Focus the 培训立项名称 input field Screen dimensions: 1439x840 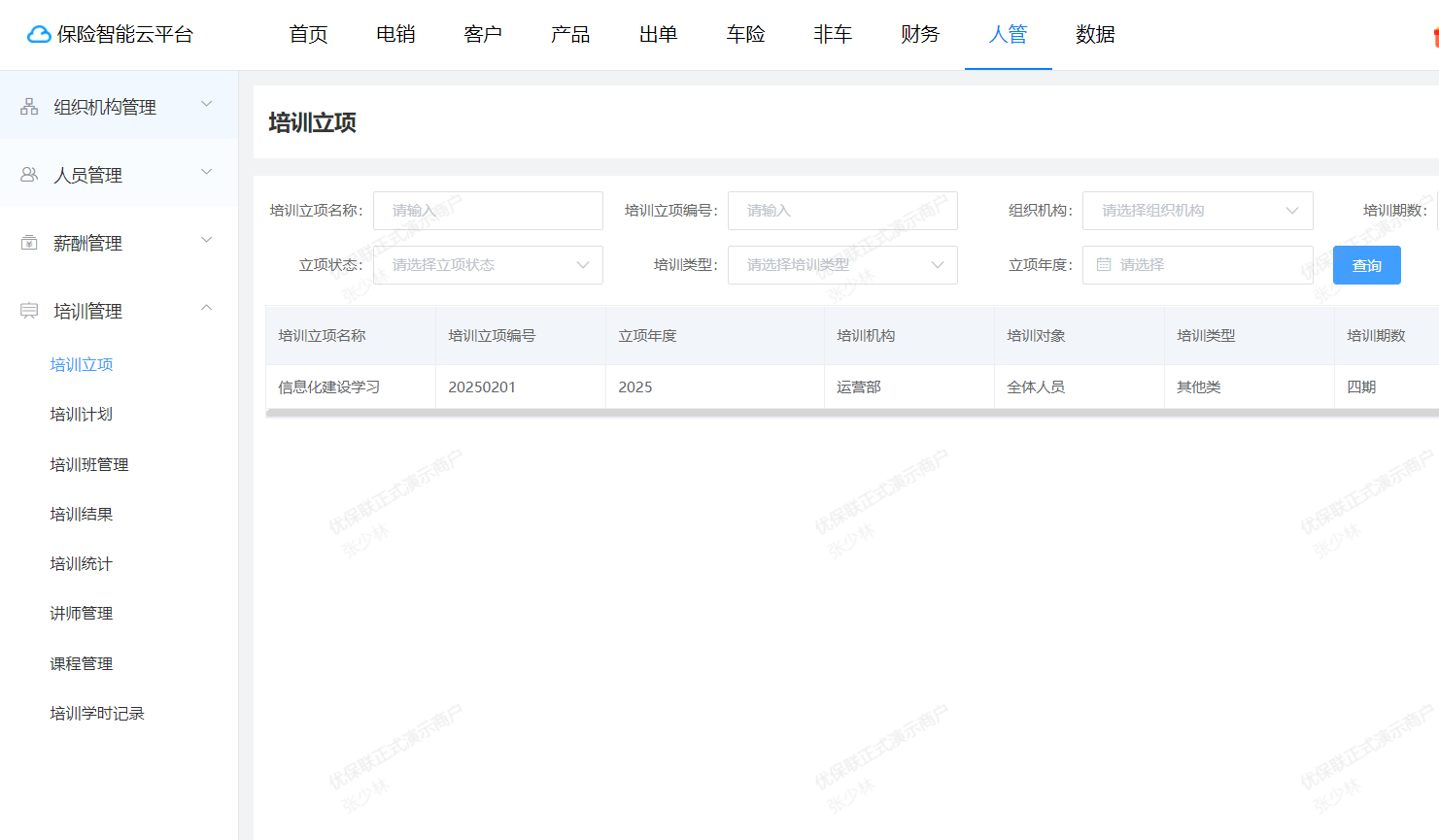pos(488,211)
